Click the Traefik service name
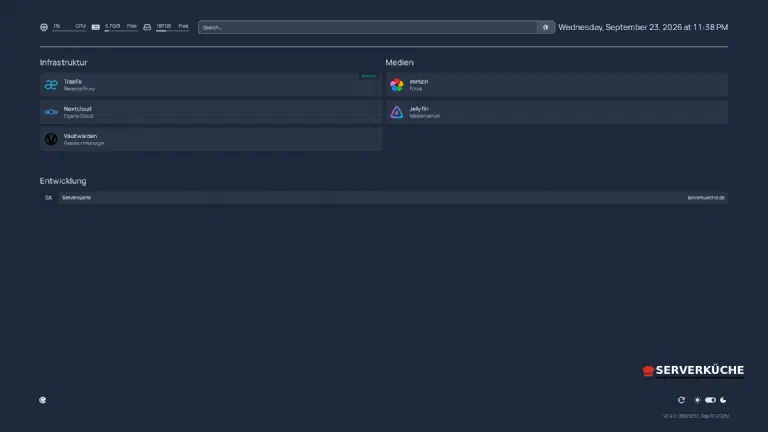Image resolution: width=768 pixels, height=432 pixels. [x=72, y=82]
